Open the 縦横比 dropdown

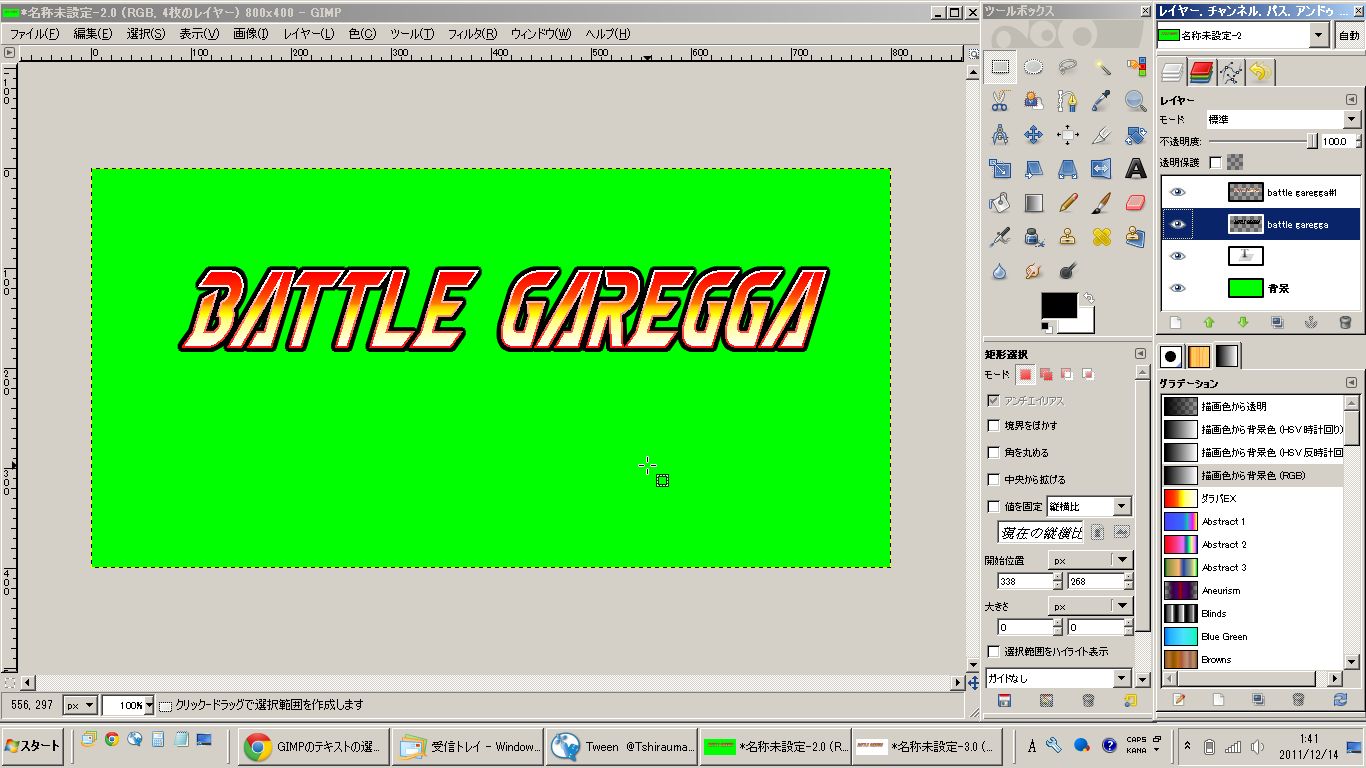click(x=1089, y=506)
